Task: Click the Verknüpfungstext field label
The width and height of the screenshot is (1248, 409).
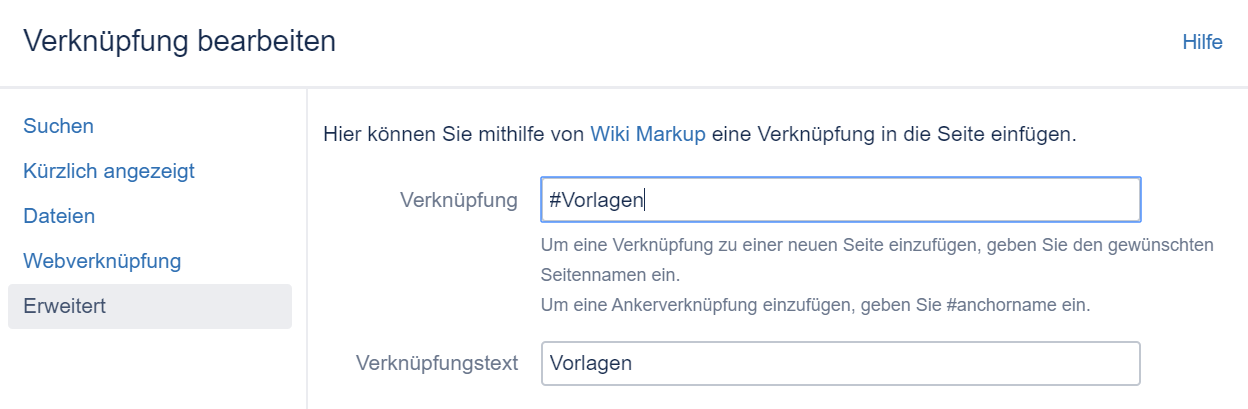Action: [x=437, y=363]
